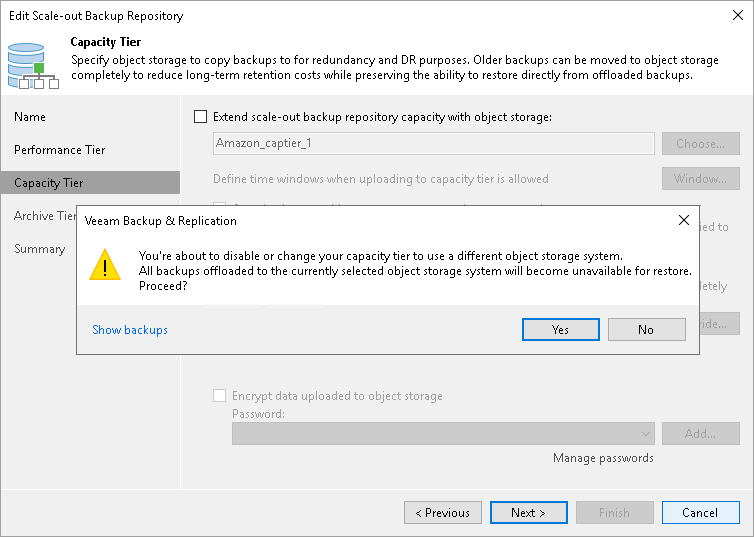Open the Name step
This screenshot has height=537, width=754.
tap(30, 117)
